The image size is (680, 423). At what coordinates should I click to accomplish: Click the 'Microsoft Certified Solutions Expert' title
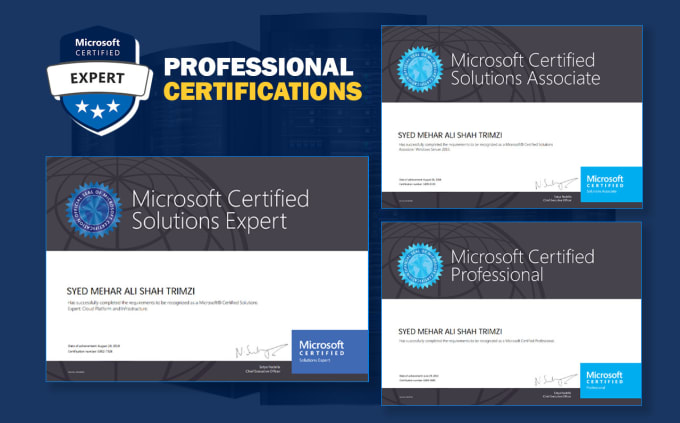click(x=220, y=210)
